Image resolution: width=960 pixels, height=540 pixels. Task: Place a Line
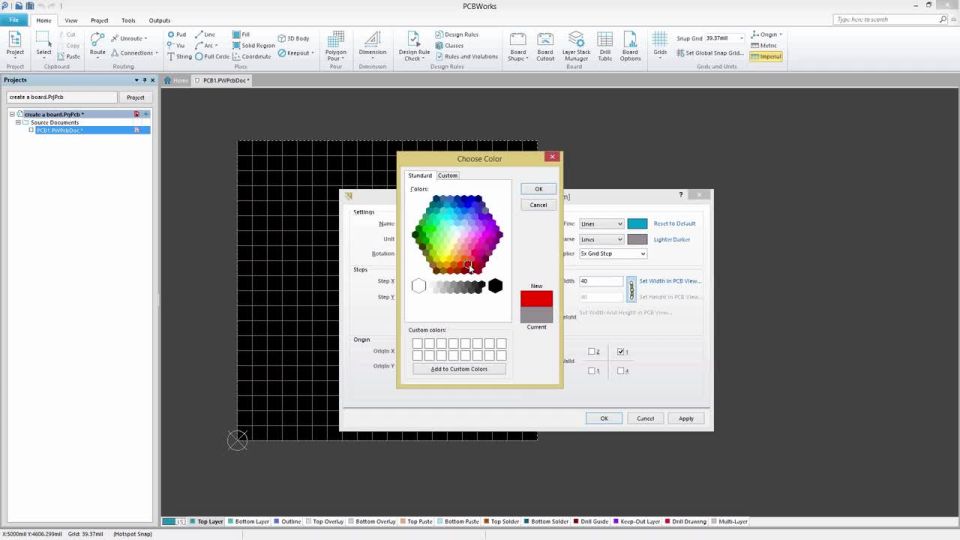tap(205, 35)
